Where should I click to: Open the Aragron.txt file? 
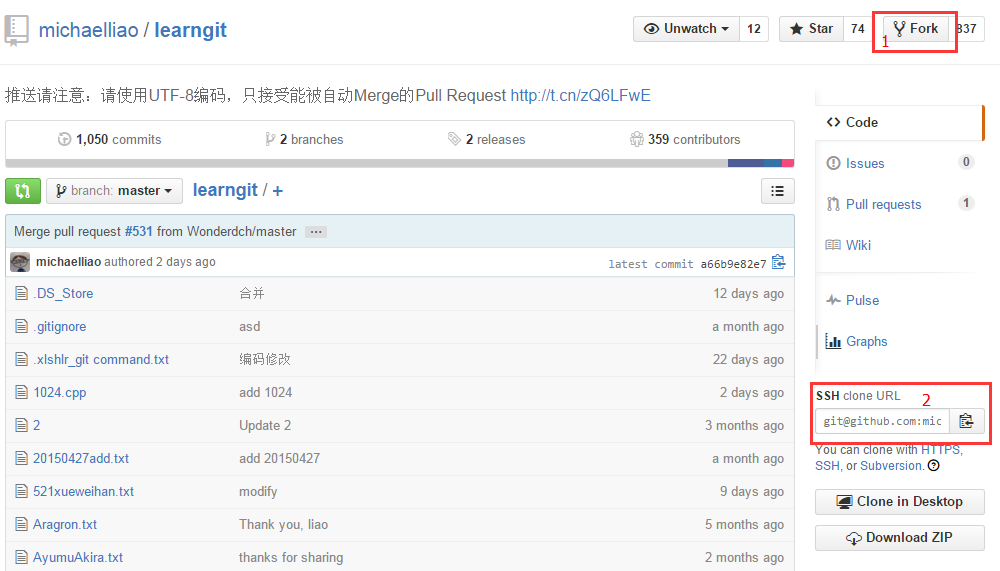65,524
